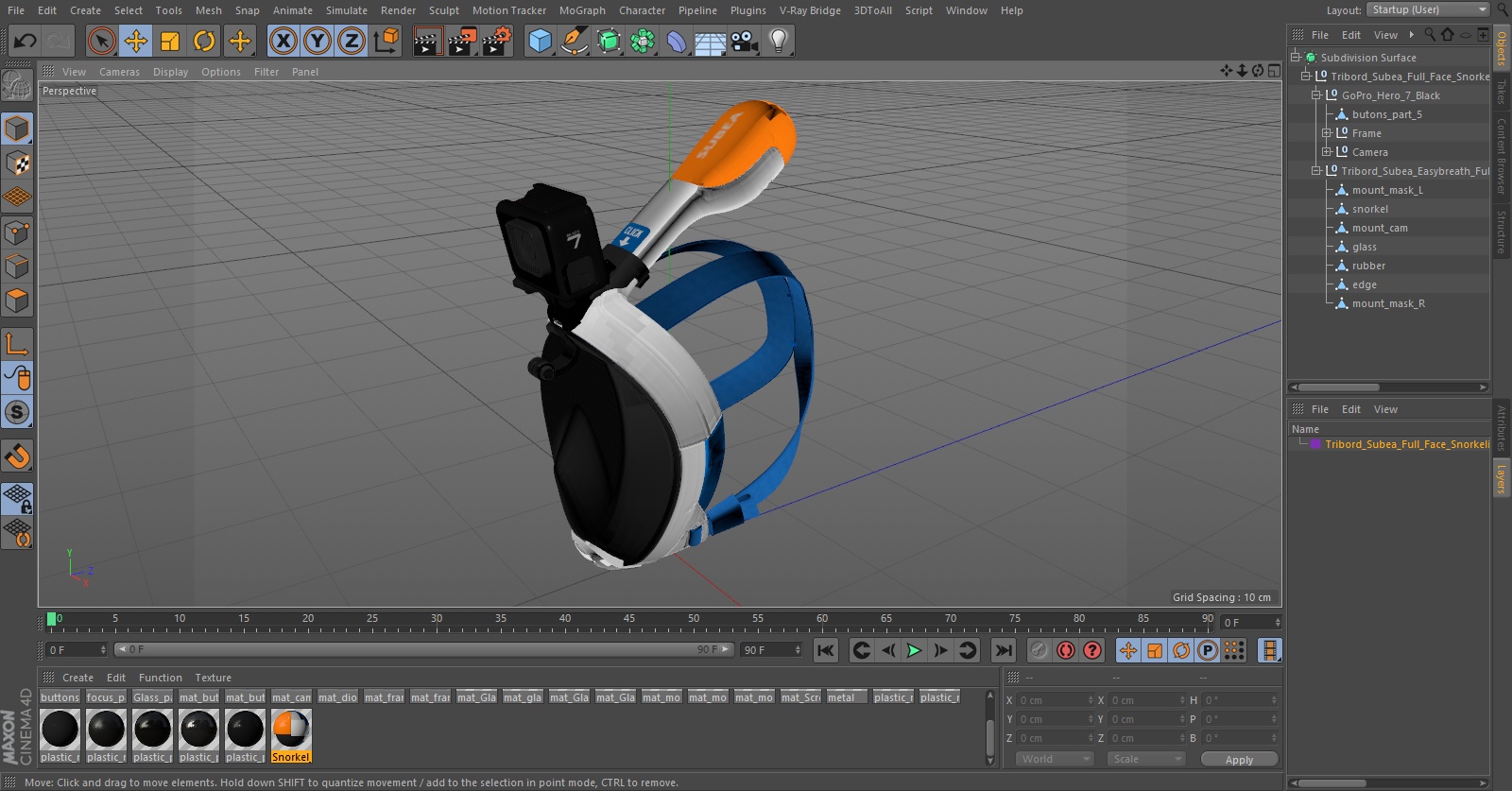
Task: Play the animation forward
Action: click(914, 650)
